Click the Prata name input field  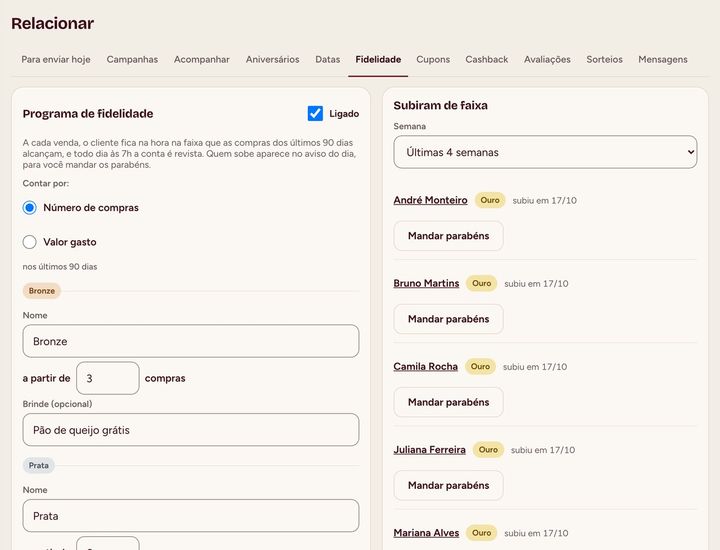coord(191,516)
